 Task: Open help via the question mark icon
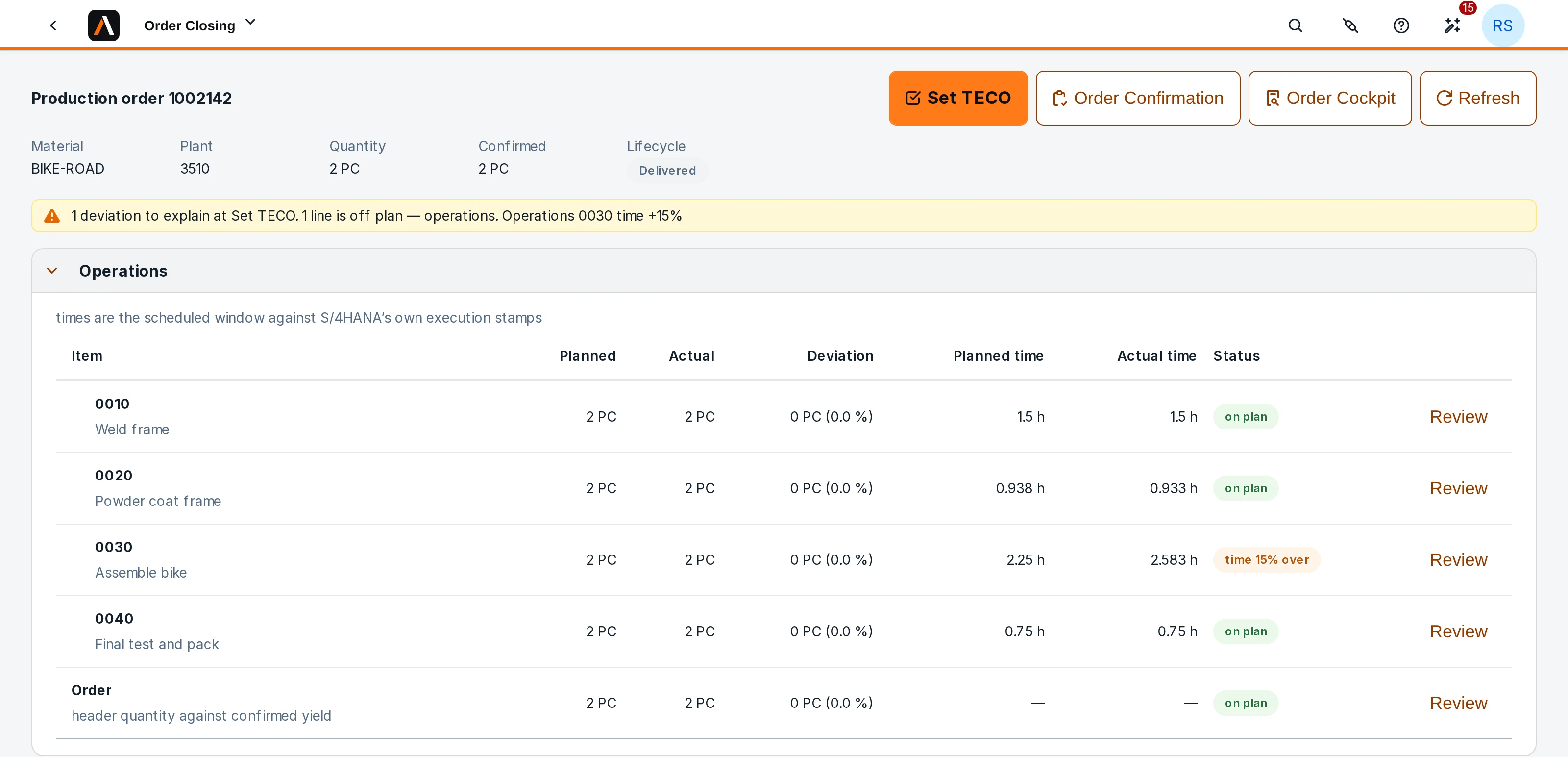coord(1401,25)
